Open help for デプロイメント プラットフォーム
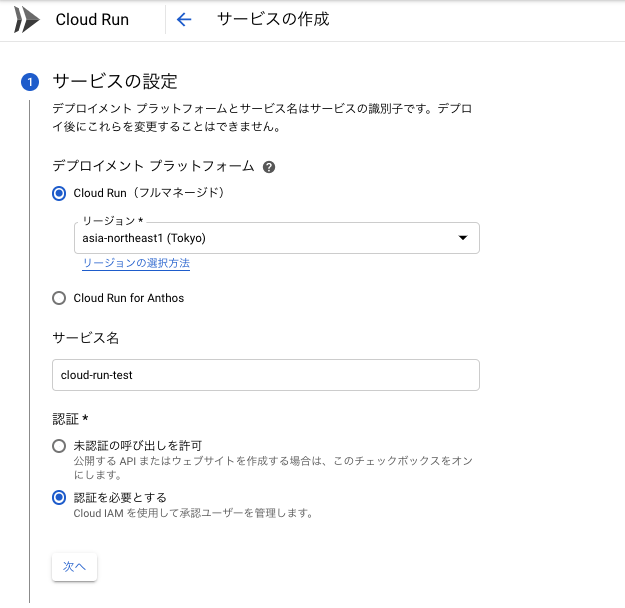 (x=269, y=167)
